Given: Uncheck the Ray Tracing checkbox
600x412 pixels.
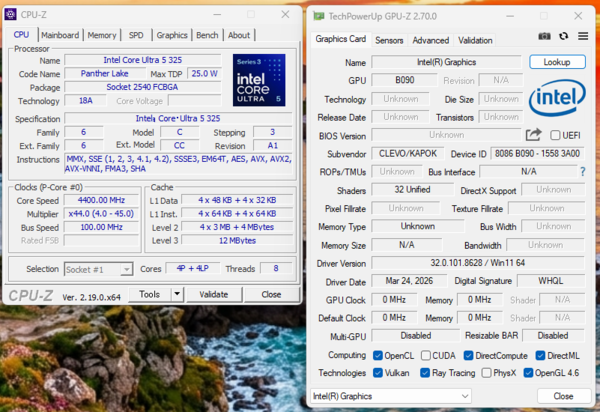Looking at the screenshot, I should [425, 373].
